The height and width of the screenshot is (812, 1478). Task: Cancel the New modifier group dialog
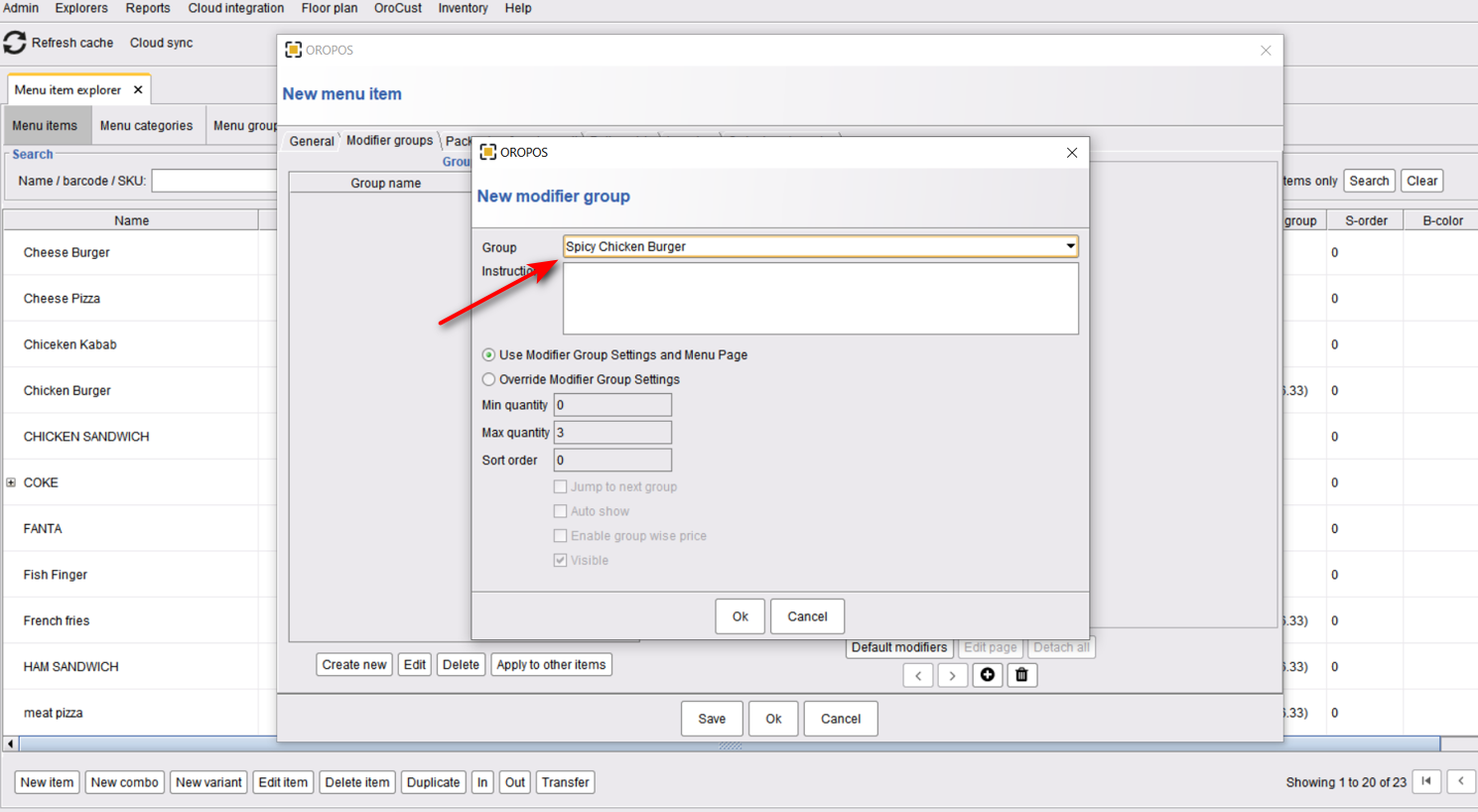point(807,616)
